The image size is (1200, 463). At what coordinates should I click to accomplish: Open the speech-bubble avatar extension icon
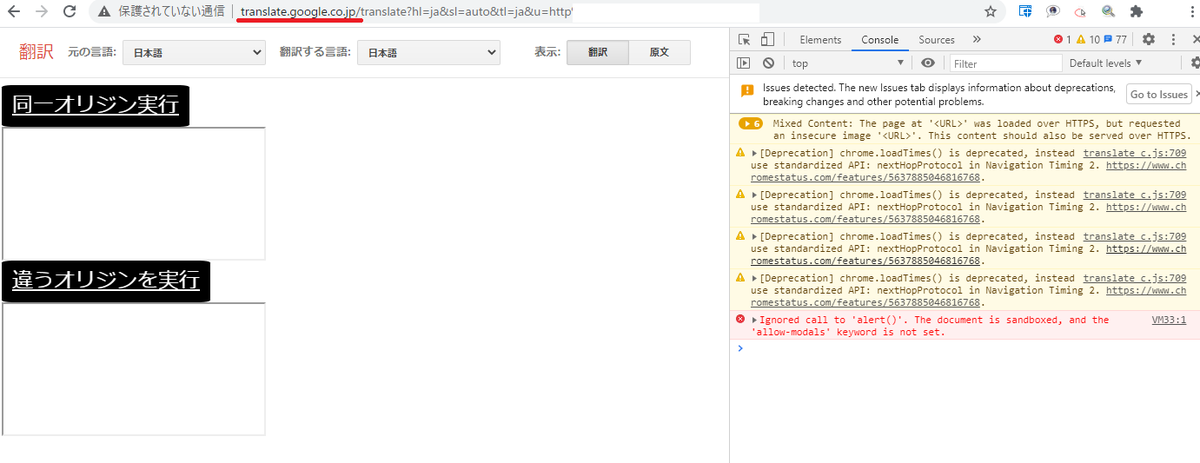(1053, 12)
